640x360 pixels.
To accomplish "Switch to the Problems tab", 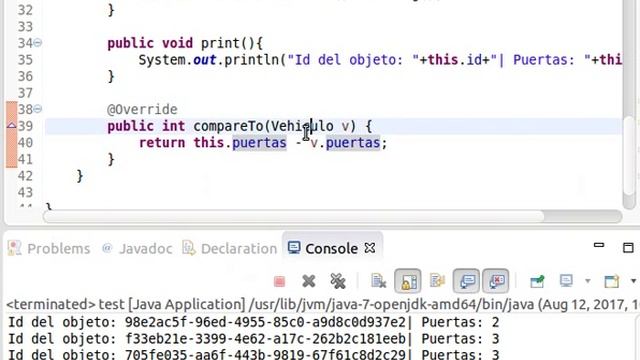I will click(49, 248).
